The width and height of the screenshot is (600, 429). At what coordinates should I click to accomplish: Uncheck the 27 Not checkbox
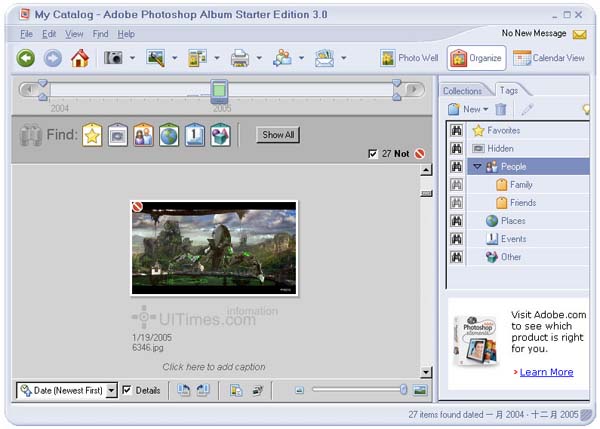372,154
